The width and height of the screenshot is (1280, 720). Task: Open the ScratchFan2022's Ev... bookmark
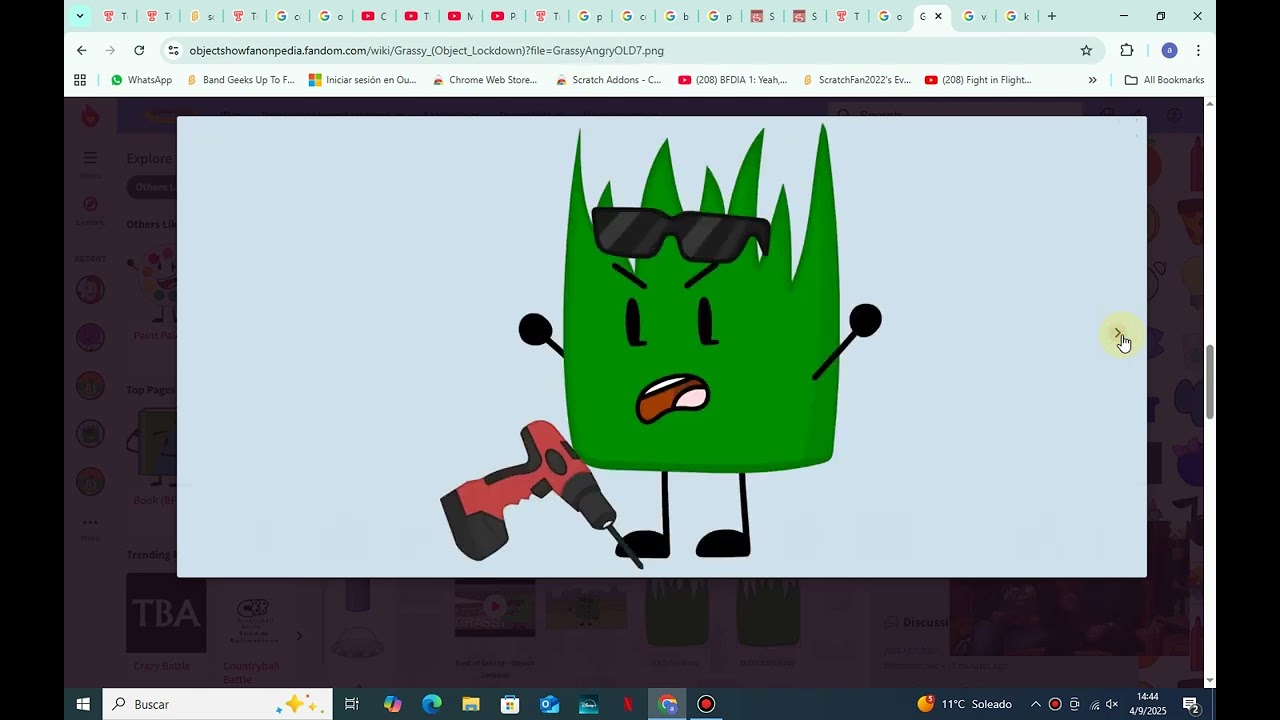click(857, 80)
